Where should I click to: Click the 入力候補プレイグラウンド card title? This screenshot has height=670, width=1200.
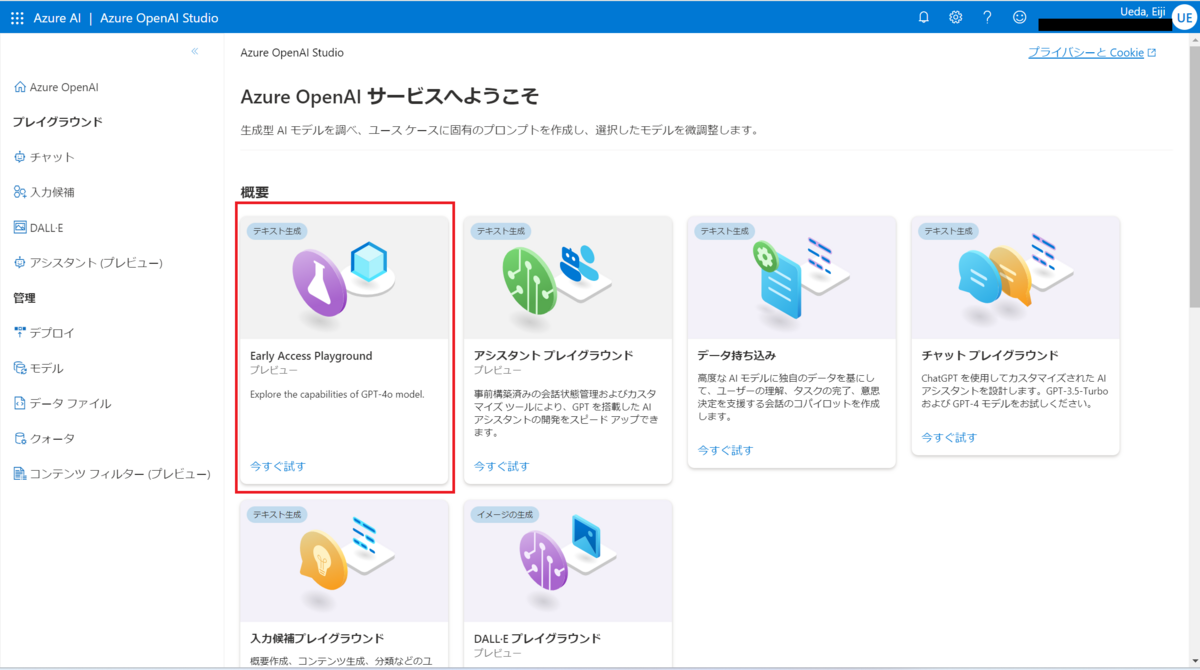317,638
